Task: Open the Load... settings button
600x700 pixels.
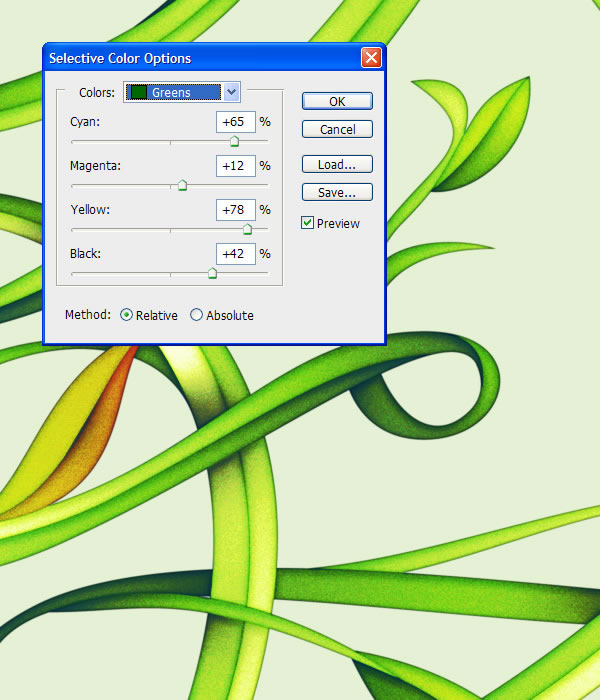Action: click(337, 164)
